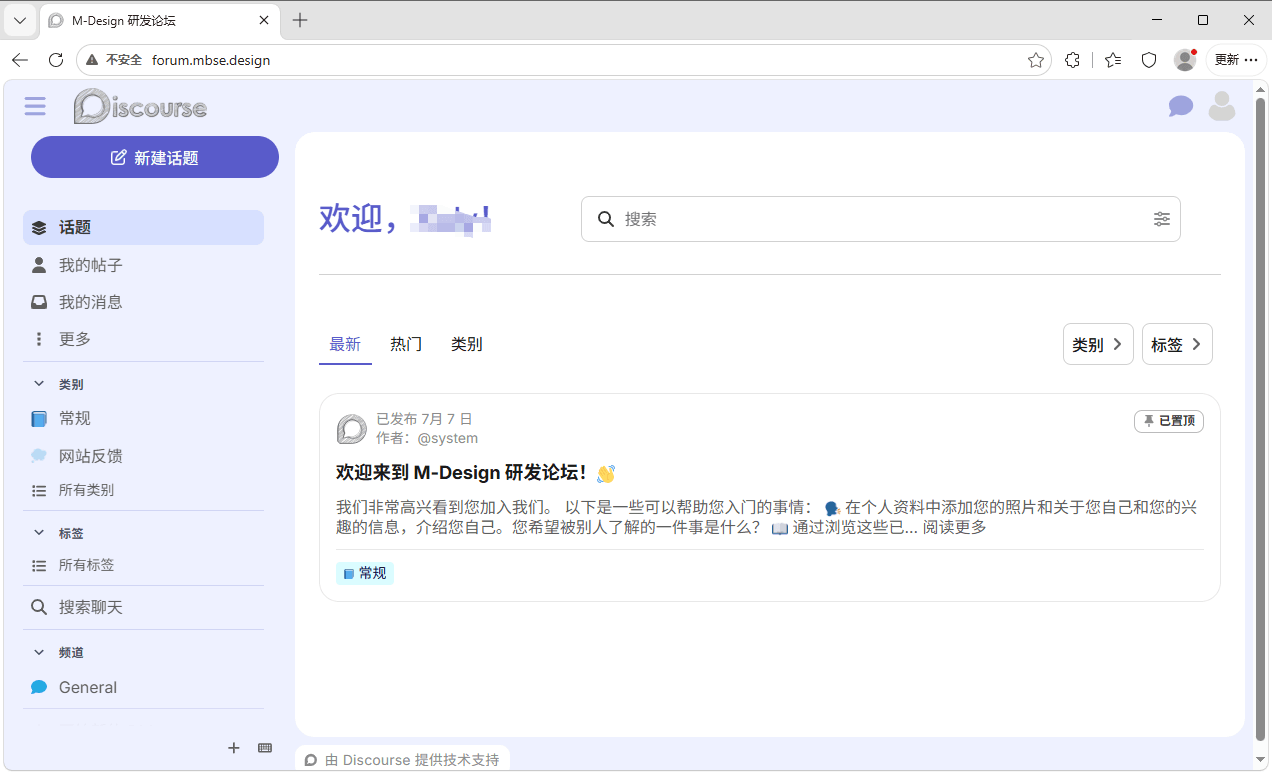Open a new browser tab

(300, 20)
